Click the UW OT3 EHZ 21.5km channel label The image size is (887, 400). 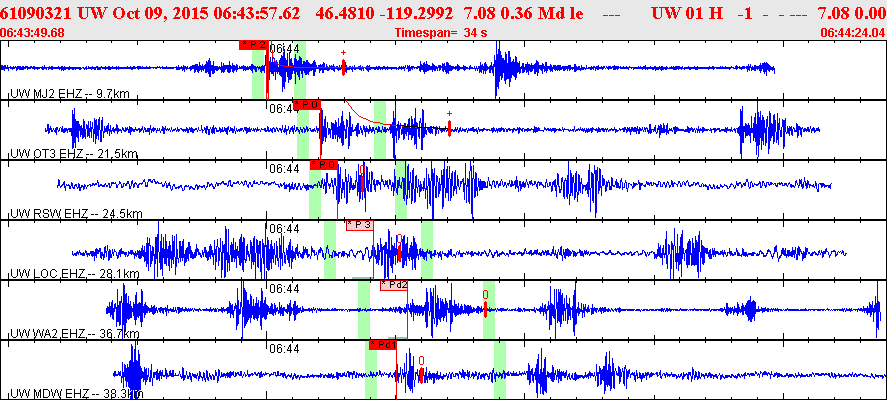point(74,153)
